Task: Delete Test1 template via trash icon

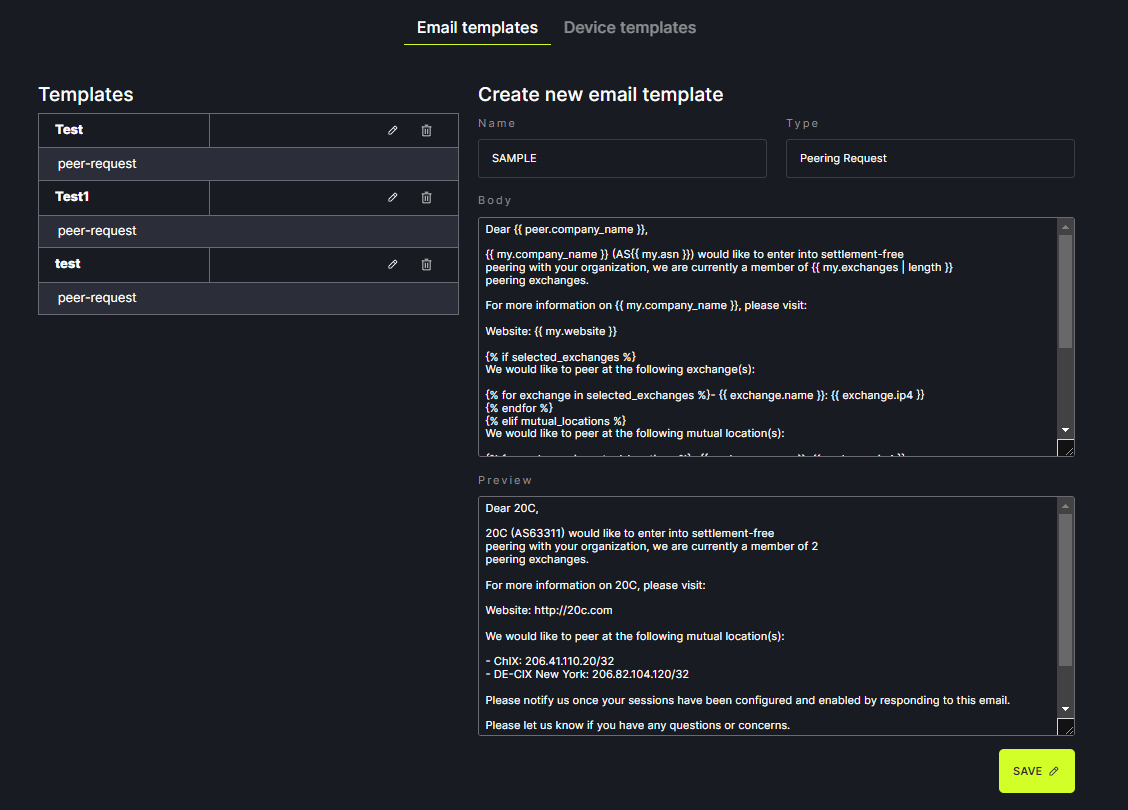Action: (426, 197)
